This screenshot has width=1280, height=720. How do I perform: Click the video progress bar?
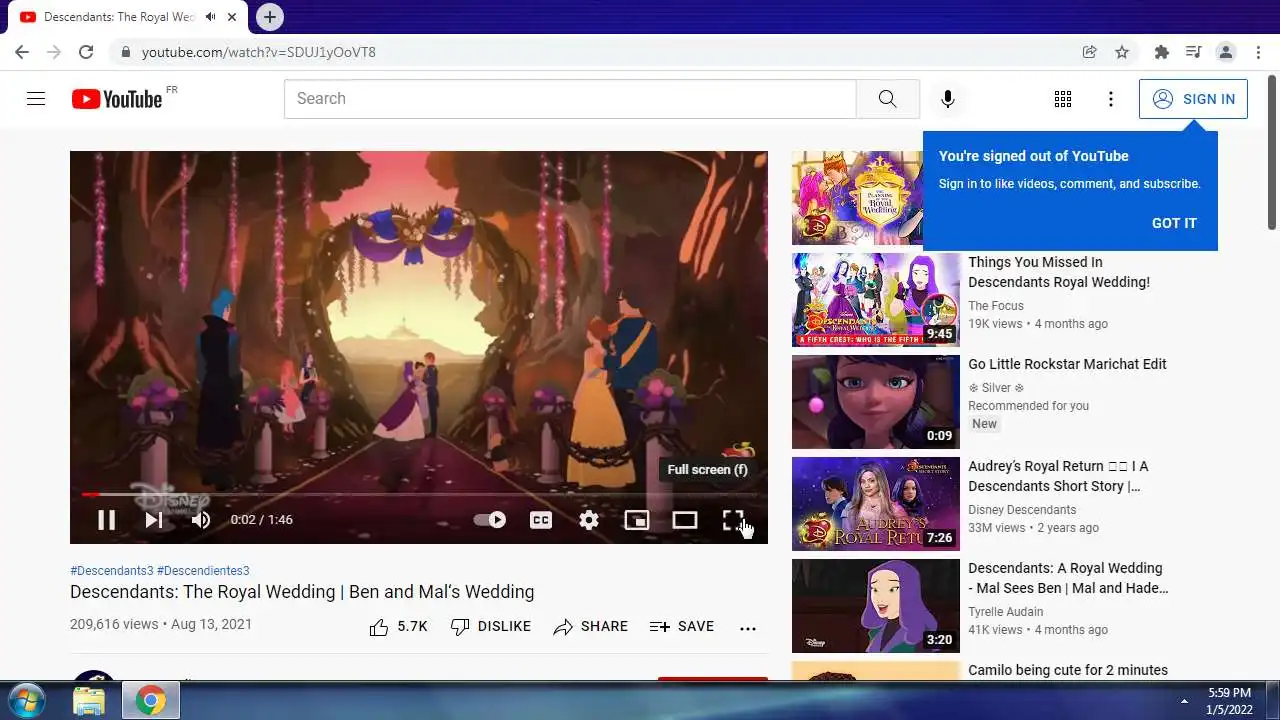[x=419, y=494]
